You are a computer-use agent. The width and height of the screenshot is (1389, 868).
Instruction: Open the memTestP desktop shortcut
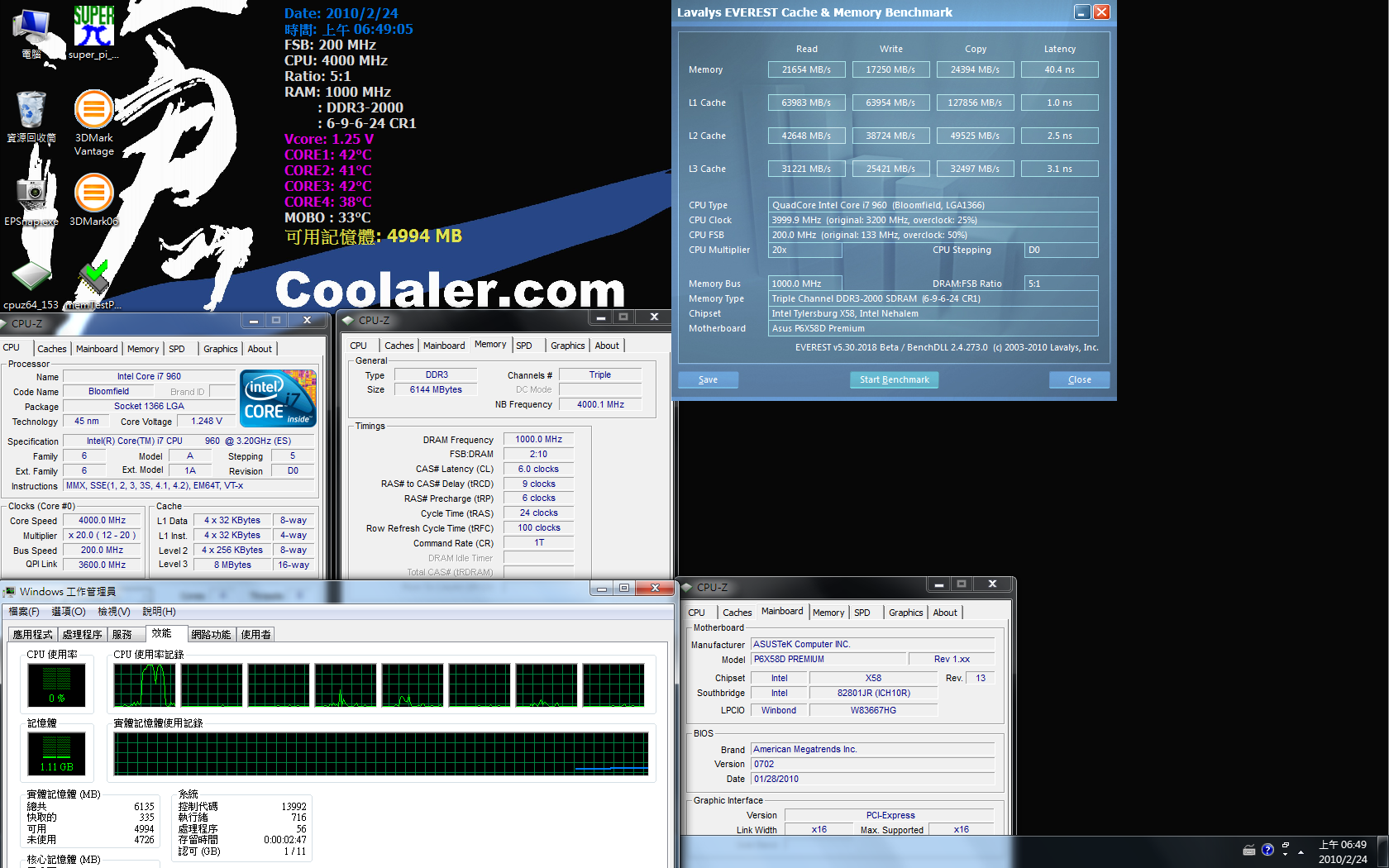pyautogui.click(x=93, y=285)
